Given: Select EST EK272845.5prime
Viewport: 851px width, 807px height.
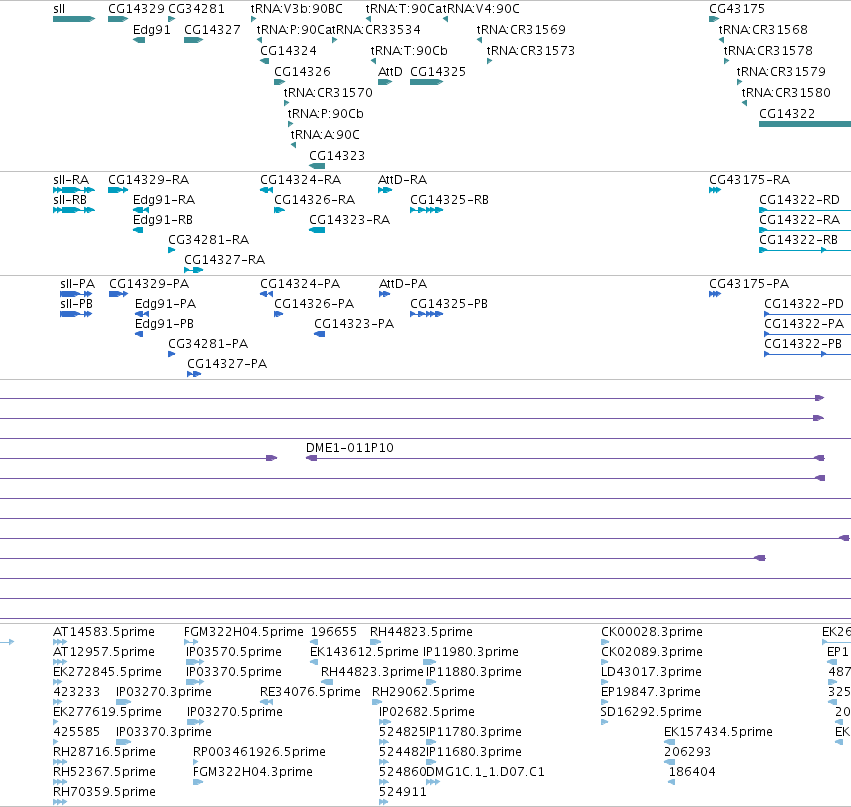Looking at the screenshot, I should click(58, 682).
